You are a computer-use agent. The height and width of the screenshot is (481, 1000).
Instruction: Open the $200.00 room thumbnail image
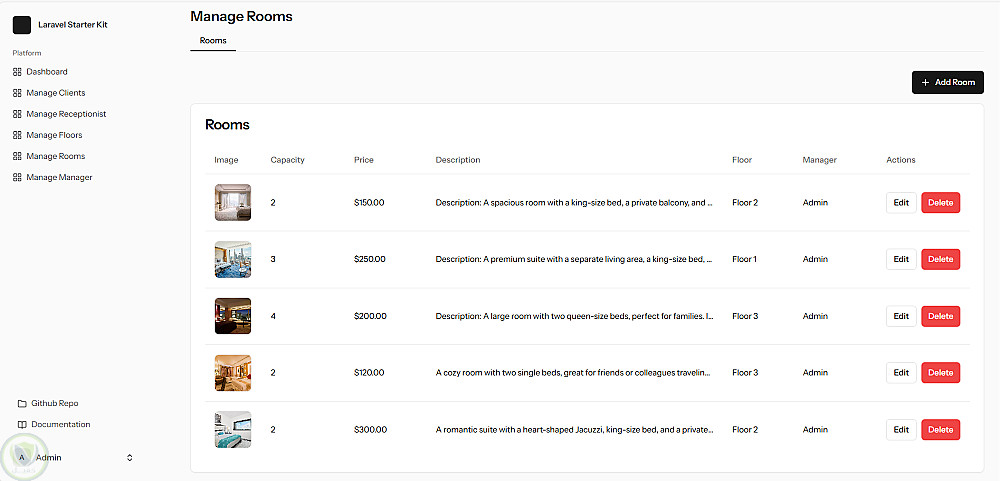(x=233, y=316)
